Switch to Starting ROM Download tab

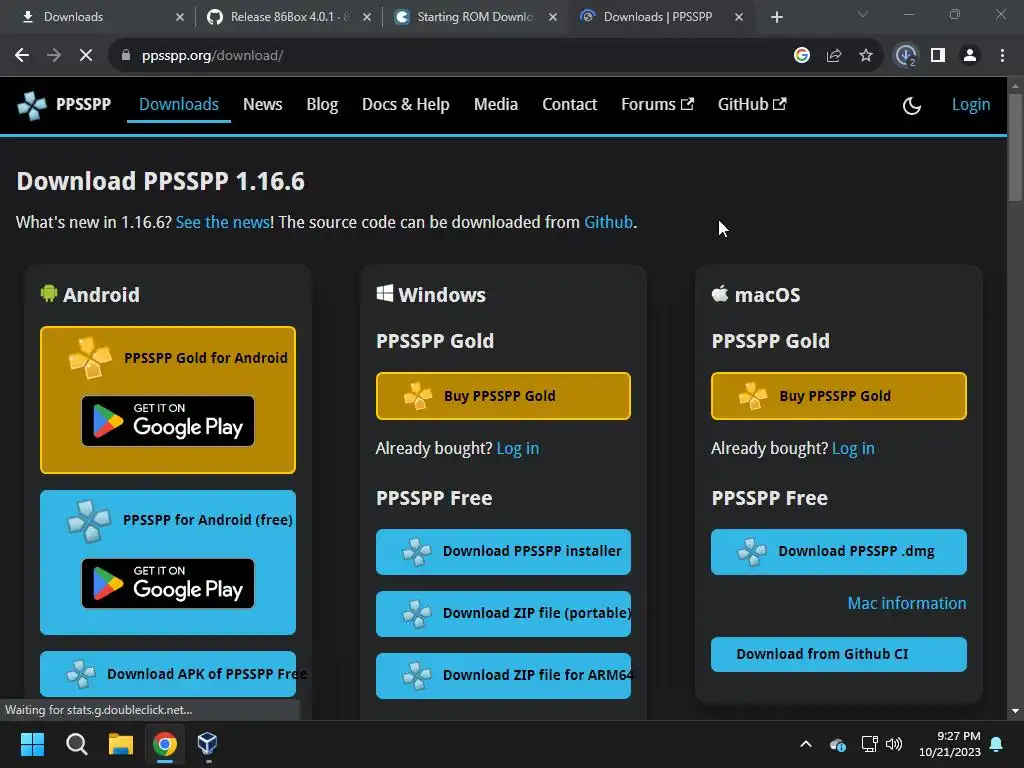point(475,17)
